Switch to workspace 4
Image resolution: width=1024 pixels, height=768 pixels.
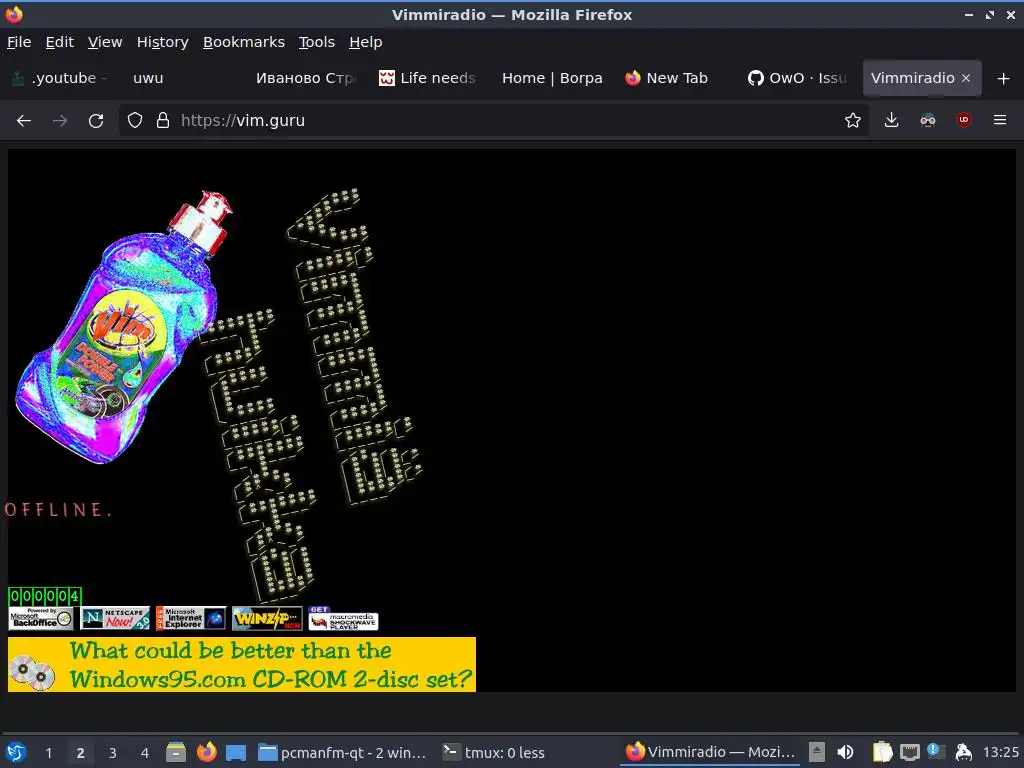pos(144,753)
